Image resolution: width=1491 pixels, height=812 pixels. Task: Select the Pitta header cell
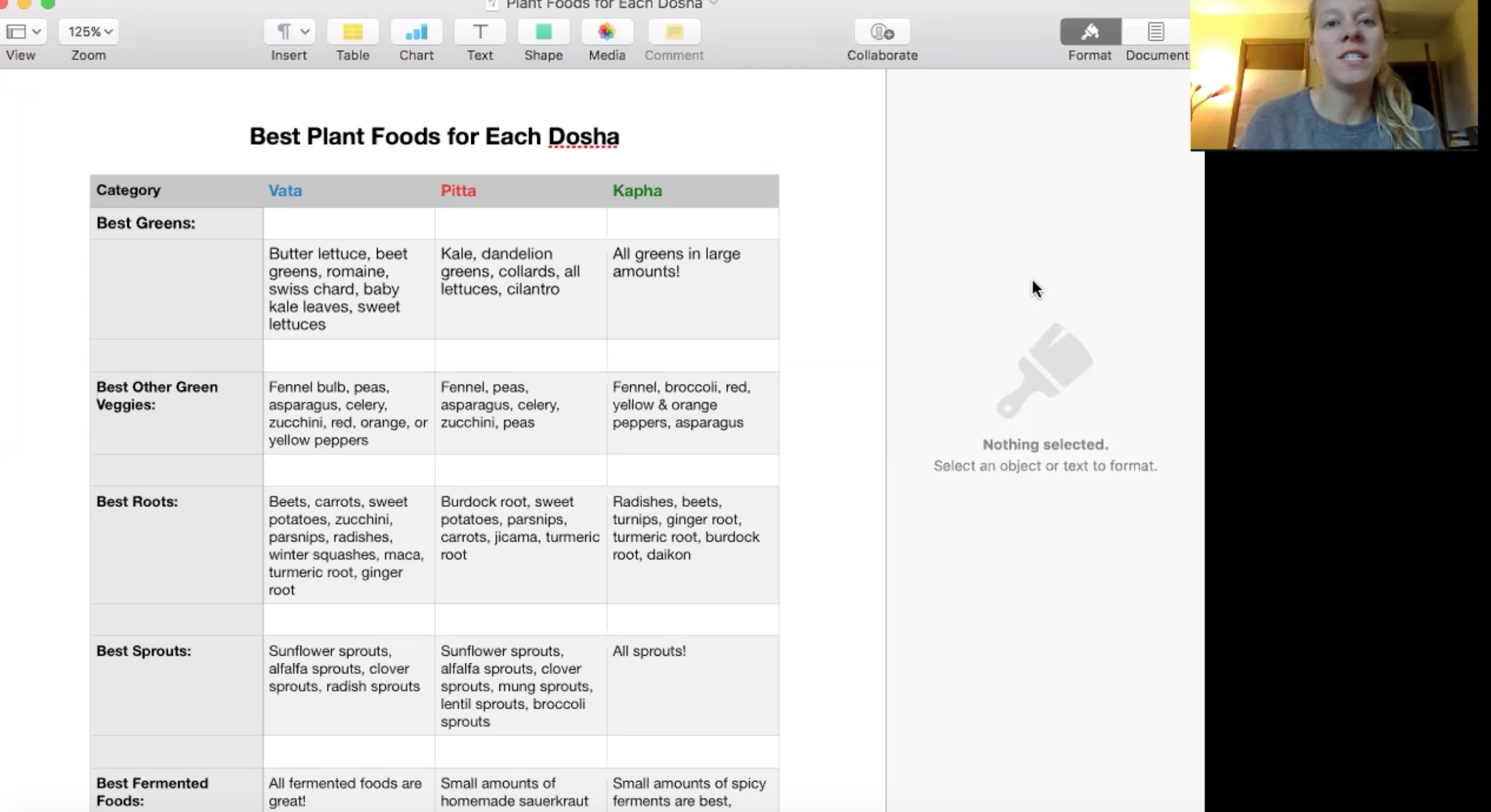tap(520, 191)
